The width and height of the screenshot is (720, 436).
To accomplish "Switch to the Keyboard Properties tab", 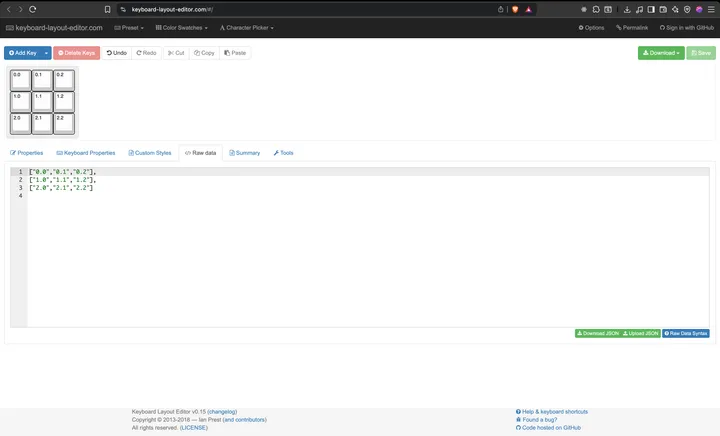I will pyautogui.click(x=86, y=153).
